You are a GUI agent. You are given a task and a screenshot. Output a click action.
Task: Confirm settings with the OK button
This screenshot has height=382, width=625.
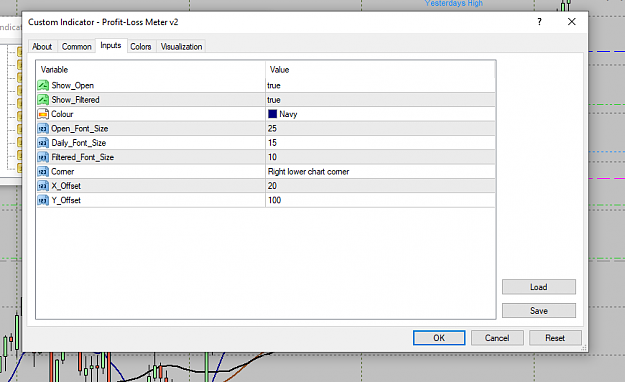[439, 338]
